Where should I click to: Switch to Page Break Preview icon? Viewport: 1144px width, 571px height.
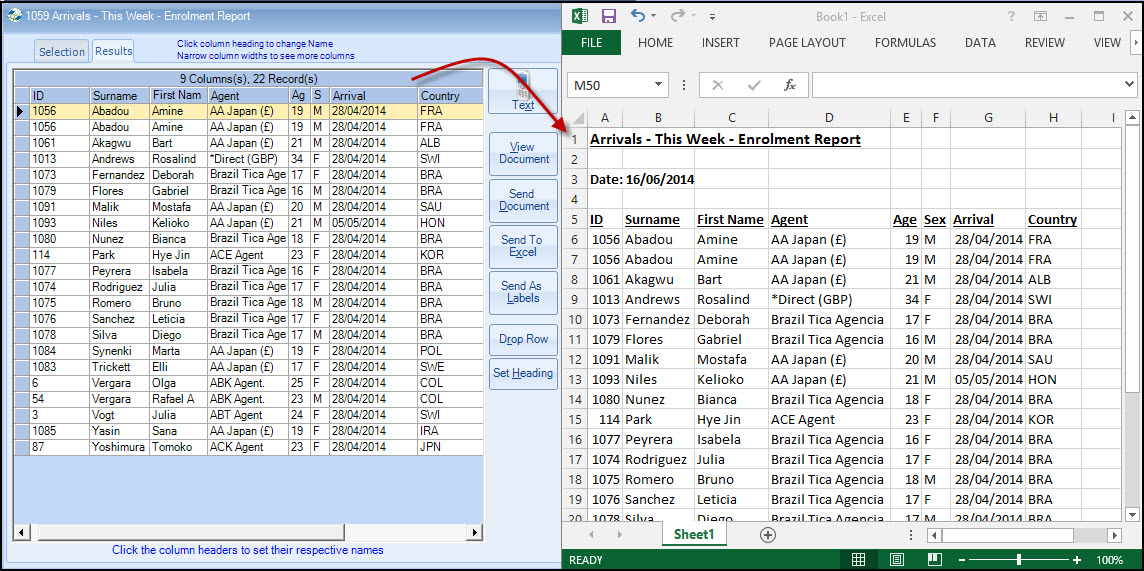tap(935, 560)
